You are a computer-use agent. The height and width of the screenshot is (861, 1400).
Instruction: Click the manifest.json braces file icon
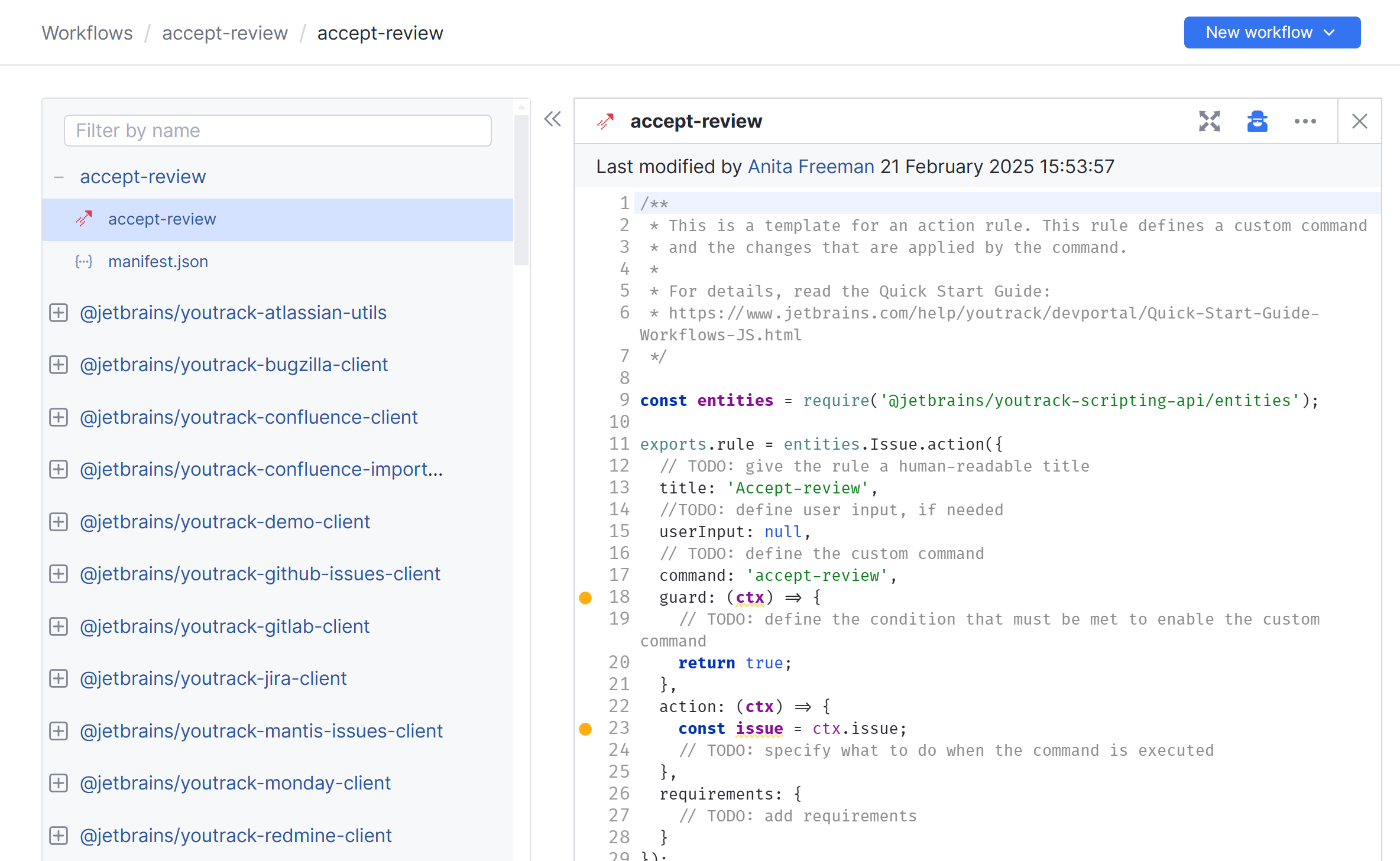coord(84,262)
